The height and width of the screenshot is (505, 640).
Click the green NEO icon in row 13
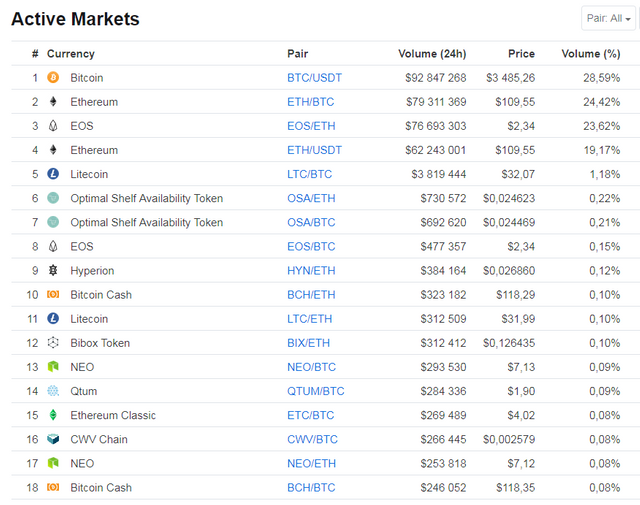(x=53, y=366)
